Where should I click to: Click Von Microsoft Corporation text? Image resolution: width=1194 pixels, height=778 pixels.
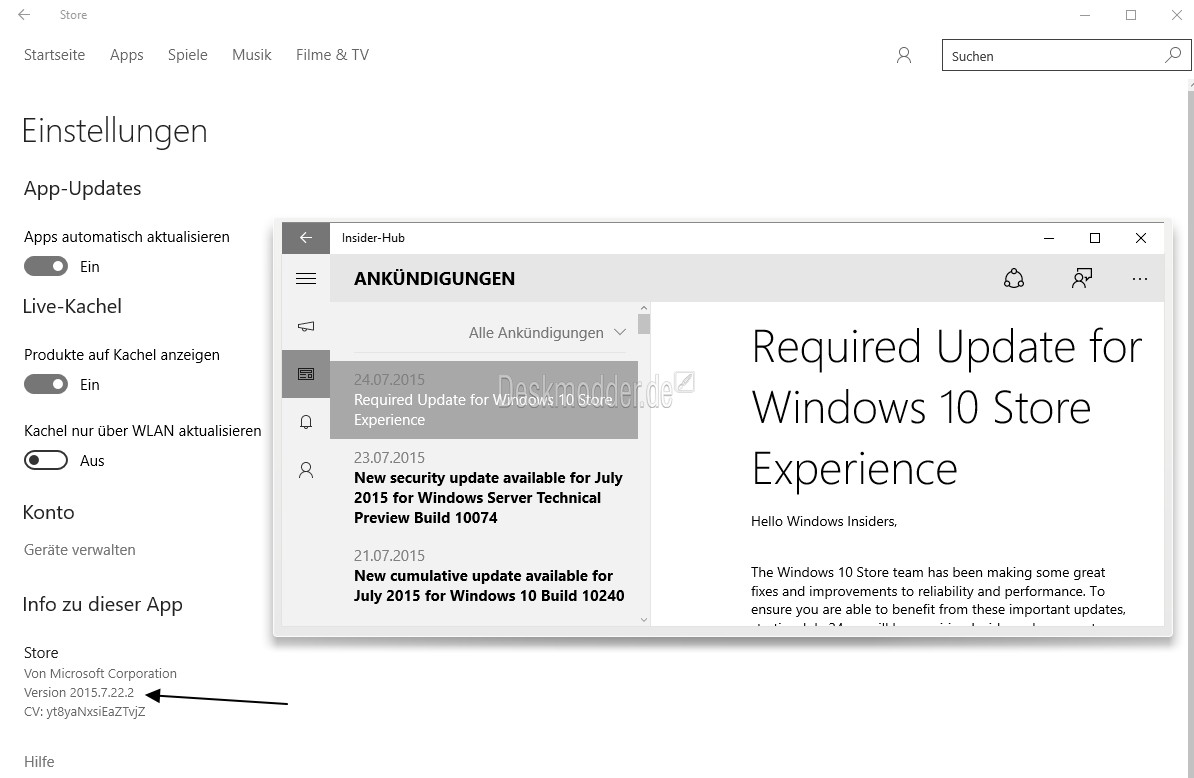[x=100, y=673]
